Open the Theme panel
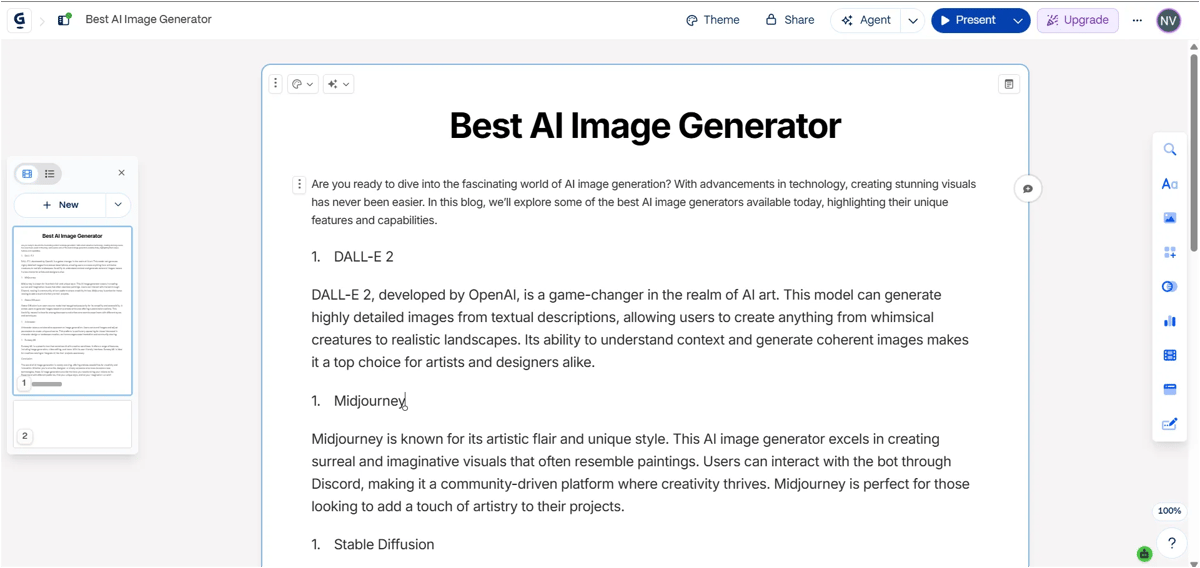 point(713,20)
